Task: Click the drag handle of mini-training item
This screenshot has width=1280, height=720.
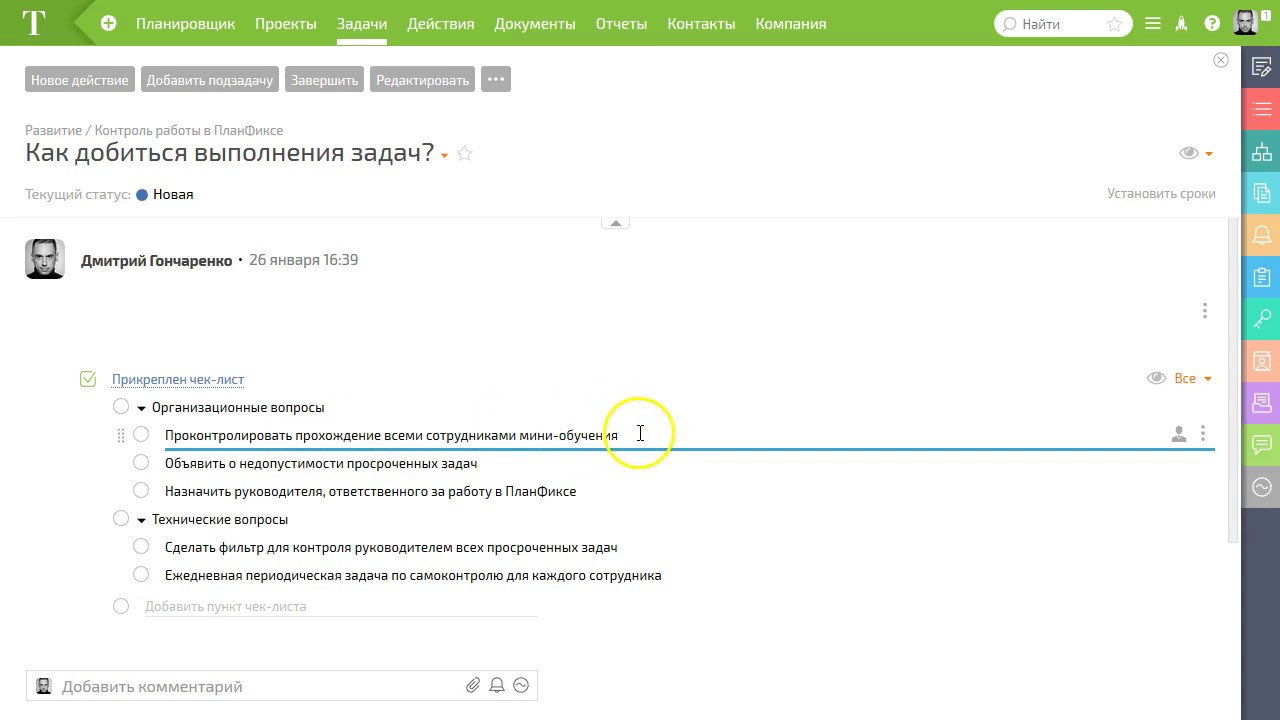Action: tap(121, 435)
